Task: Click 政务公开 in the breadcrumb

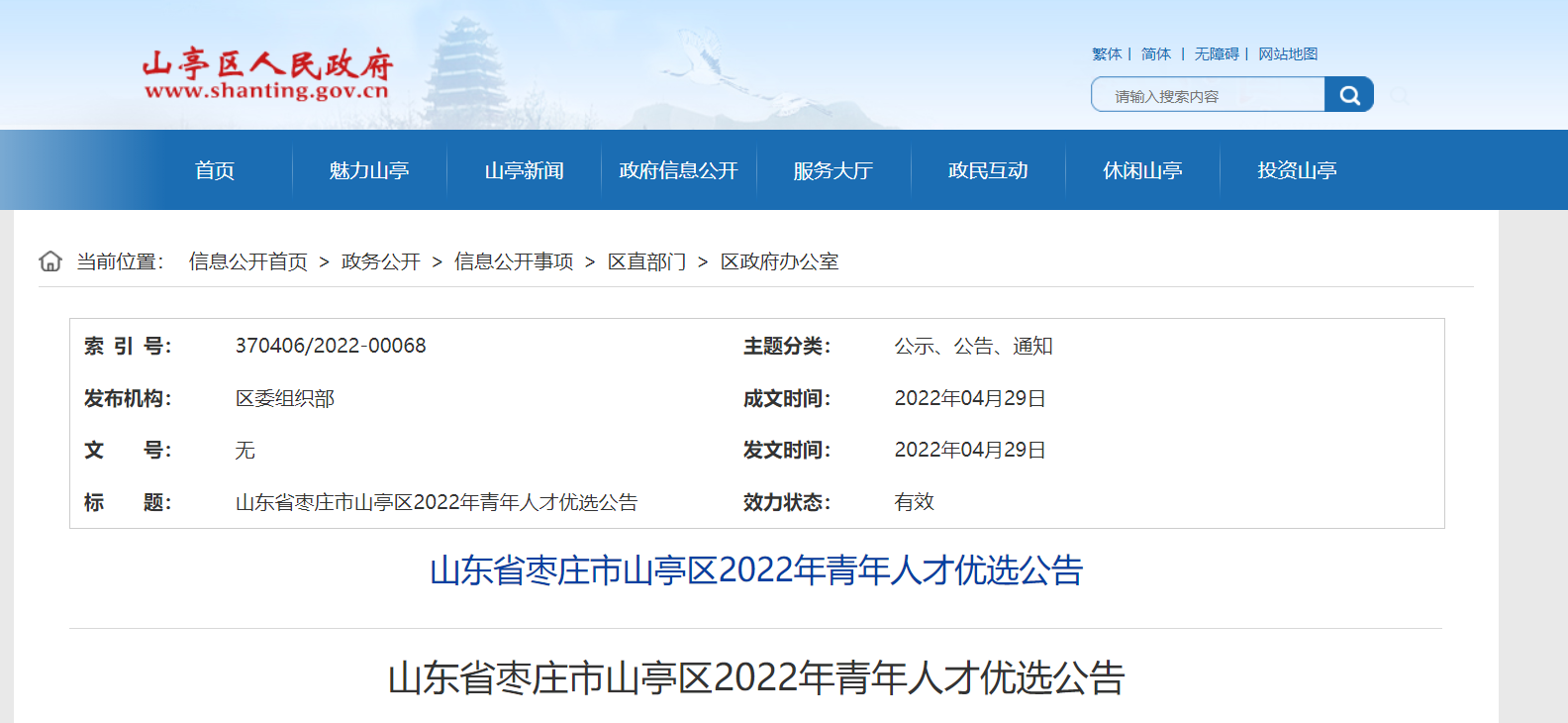Action: [381, 261]
